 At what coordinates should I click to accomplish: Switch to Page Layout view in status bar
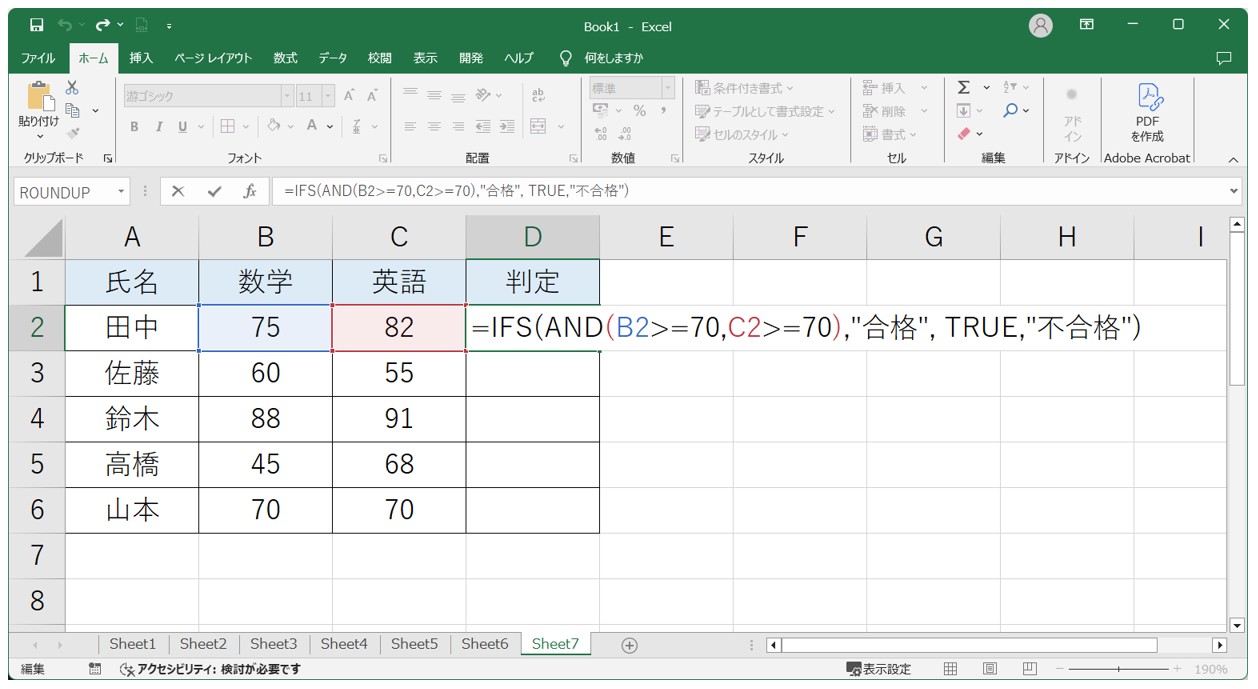(x=990, y=669)
